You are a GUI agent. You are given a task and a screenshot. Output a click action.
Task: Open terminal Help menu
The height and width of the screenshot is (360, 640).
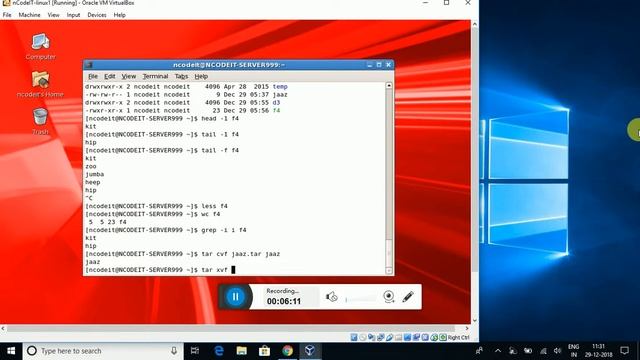201,76
